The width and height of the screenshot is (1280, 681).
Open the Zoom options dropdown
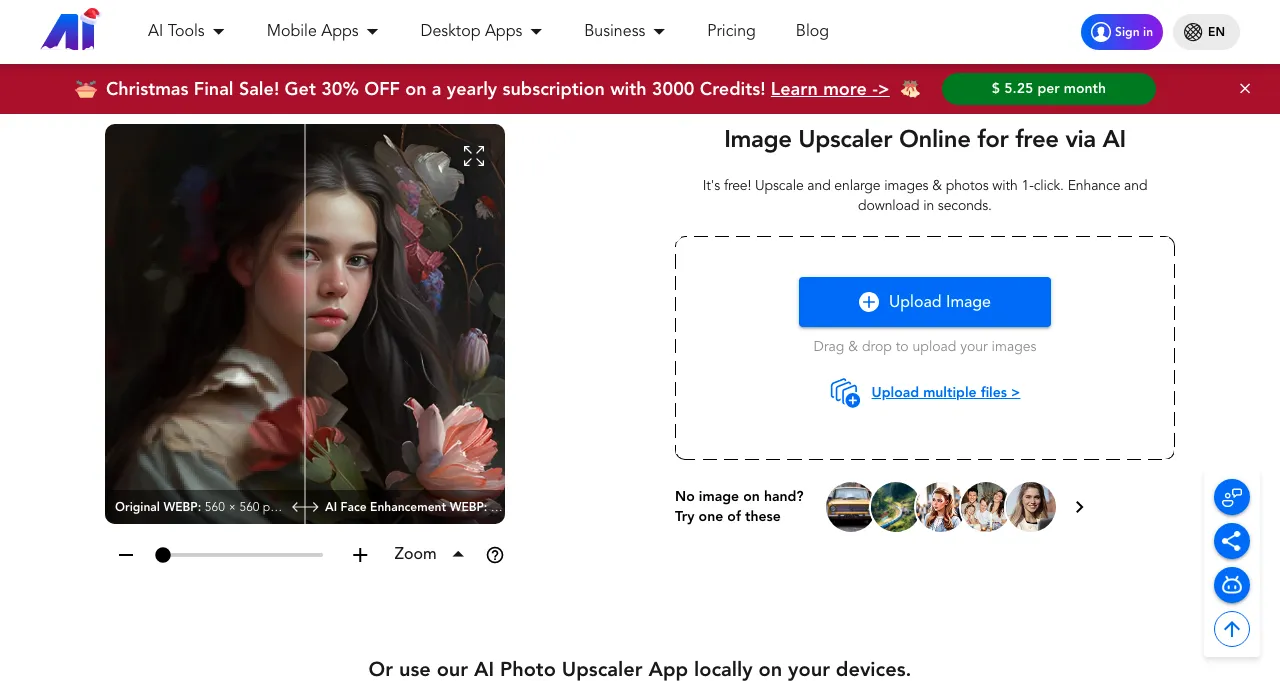[x=429, y=554]
